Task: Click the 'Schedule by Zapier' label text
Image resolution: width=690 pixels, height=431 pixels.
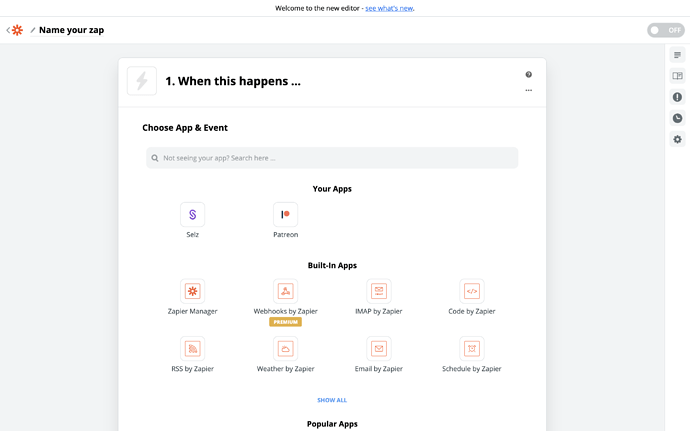Action: (472, 369)
